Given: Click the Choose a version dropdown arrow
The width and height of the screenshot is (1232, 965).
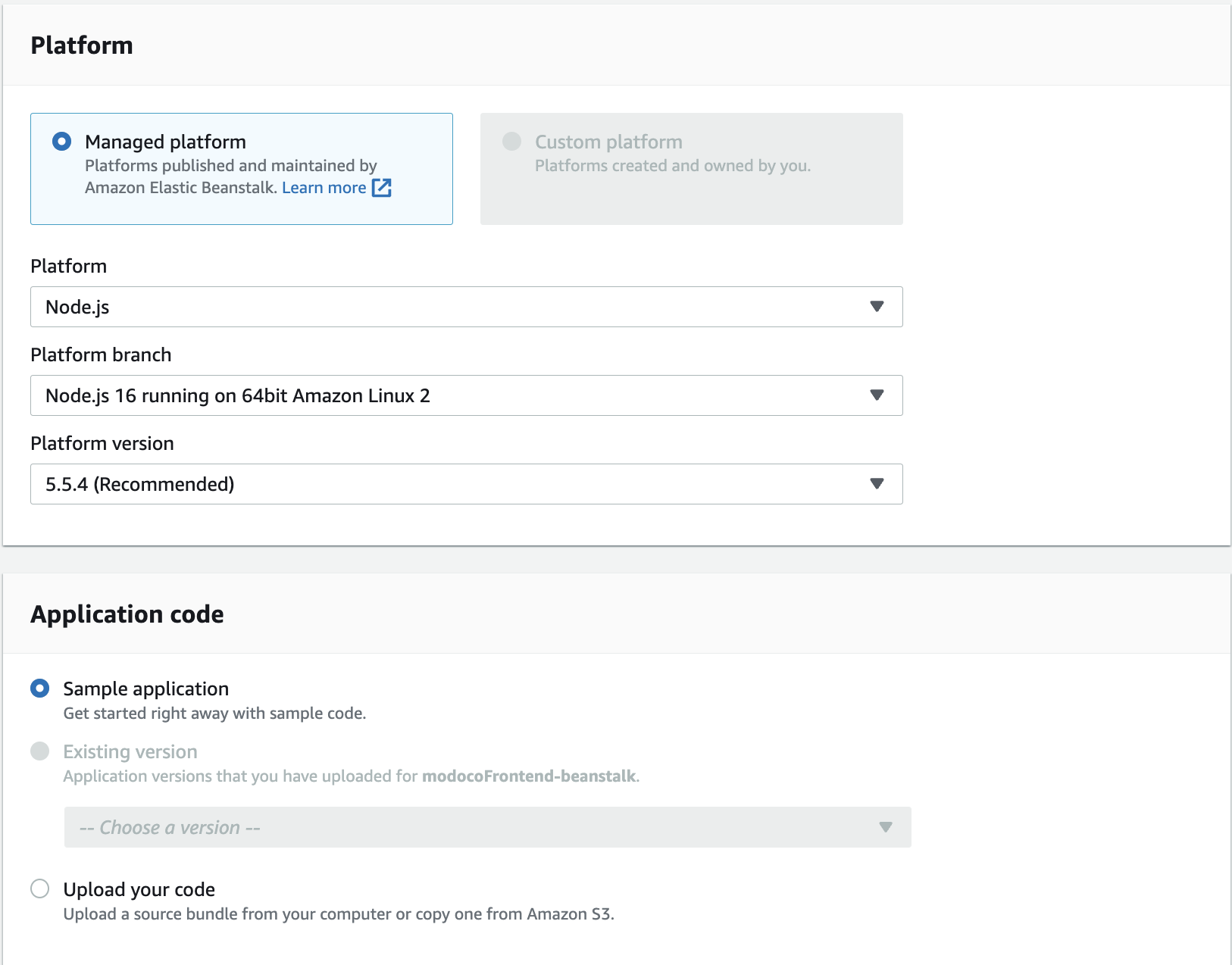Looking at the screenshot, I should click(885, 827).
